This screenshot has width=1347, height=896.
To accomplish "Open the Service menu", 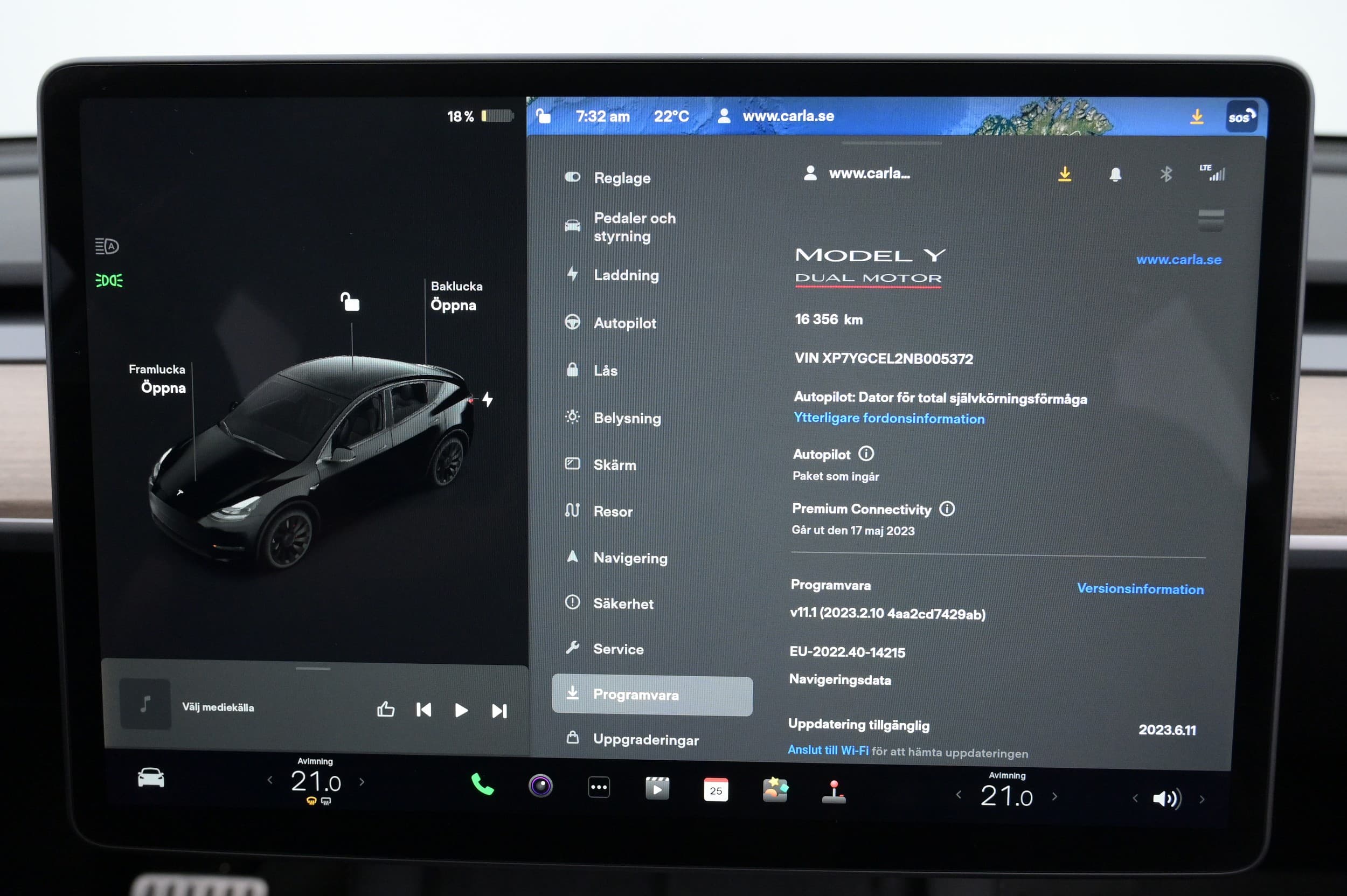I will [x=605, y=649].
